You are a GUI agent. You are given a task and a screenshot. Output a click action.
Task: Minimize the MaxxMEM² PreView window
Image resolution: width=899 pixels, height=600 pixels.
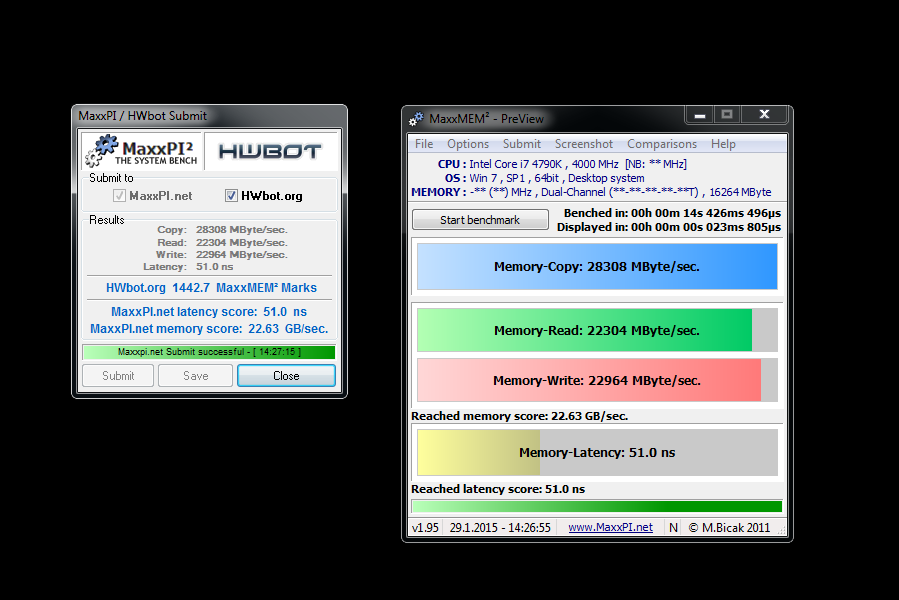699,115
